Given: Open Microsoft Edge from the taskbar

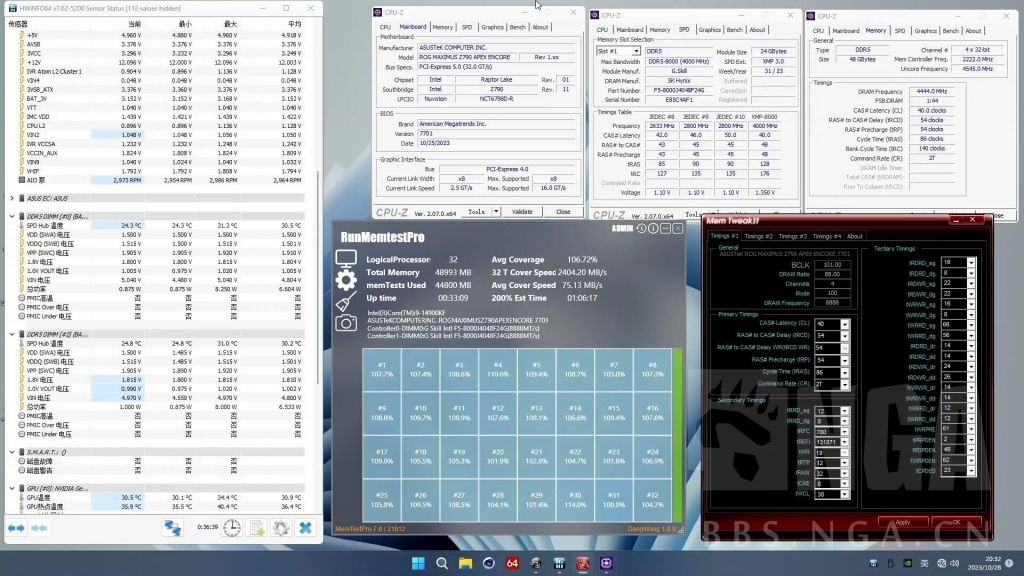Looking at the screenshot, I should tap(489, 566).
